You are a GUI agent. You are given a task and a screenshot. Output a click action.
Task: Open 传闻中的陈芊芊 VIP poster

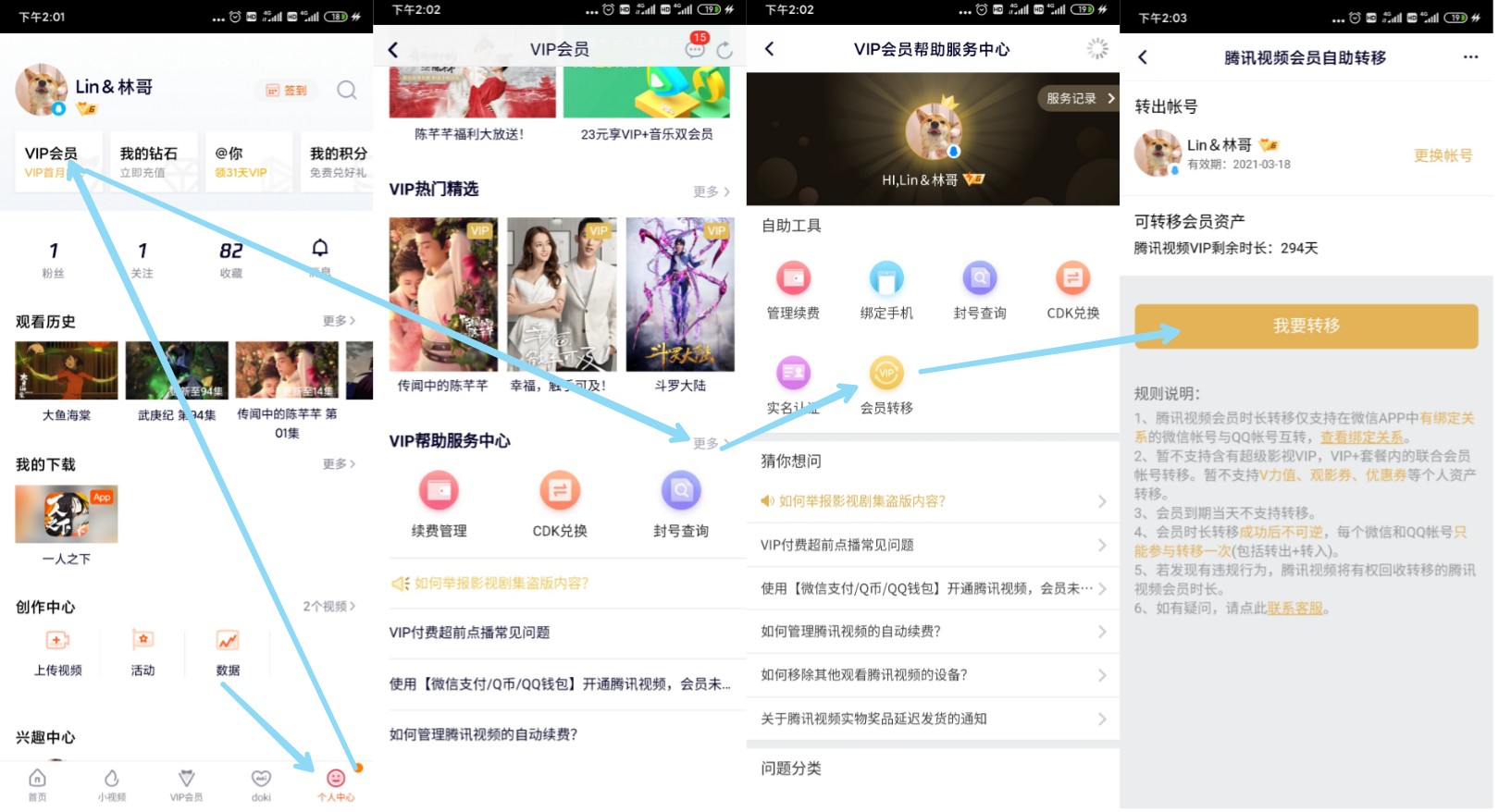pyautogui.click(x=443, y=294)
